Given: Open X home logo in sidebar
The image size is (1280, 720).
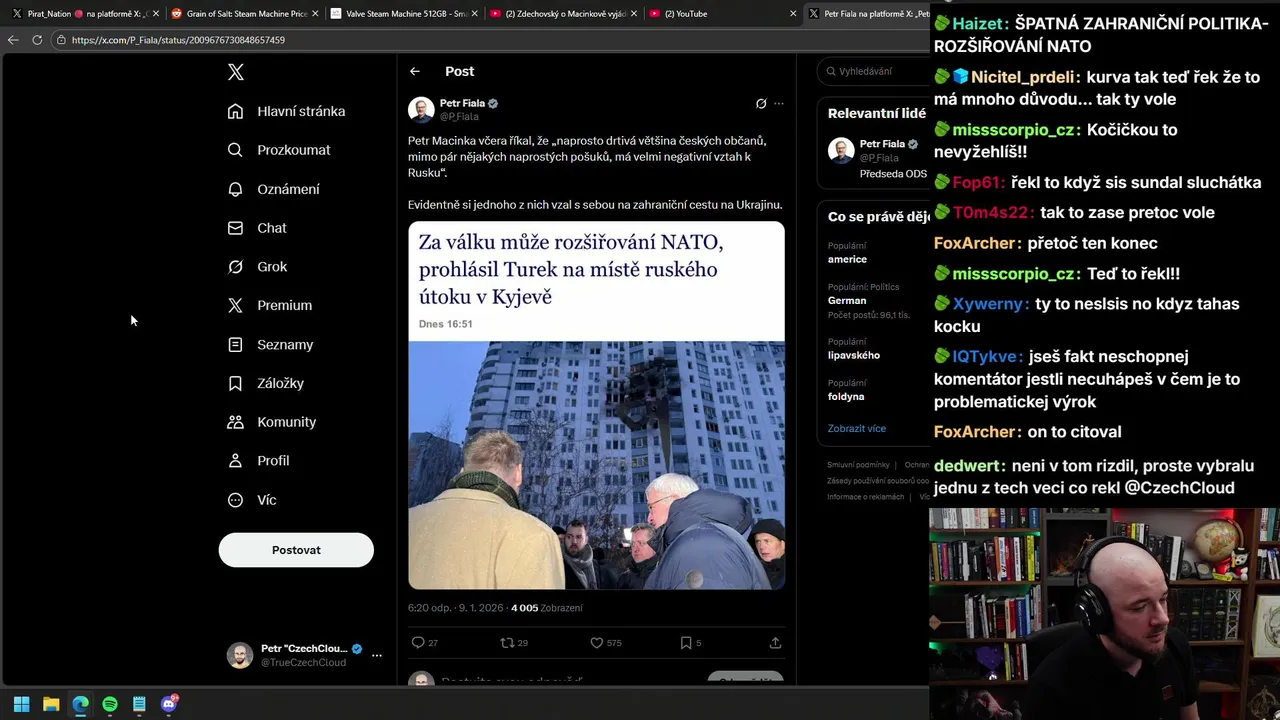Looking at the screenshot, I should coord(235,72).
